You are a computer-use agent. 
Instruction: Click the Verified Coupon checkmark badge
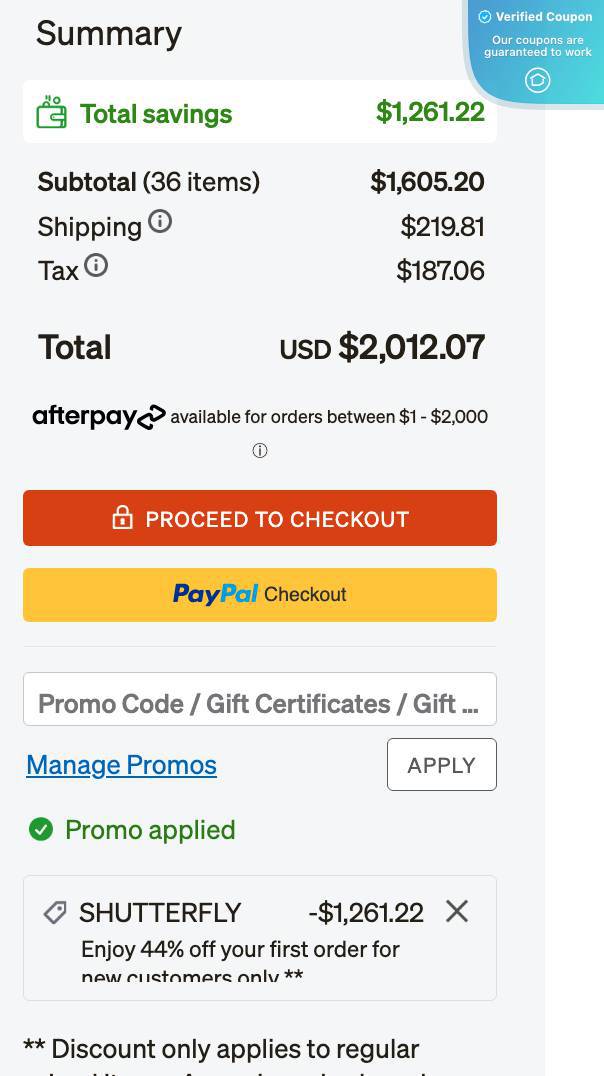point(484,16)
